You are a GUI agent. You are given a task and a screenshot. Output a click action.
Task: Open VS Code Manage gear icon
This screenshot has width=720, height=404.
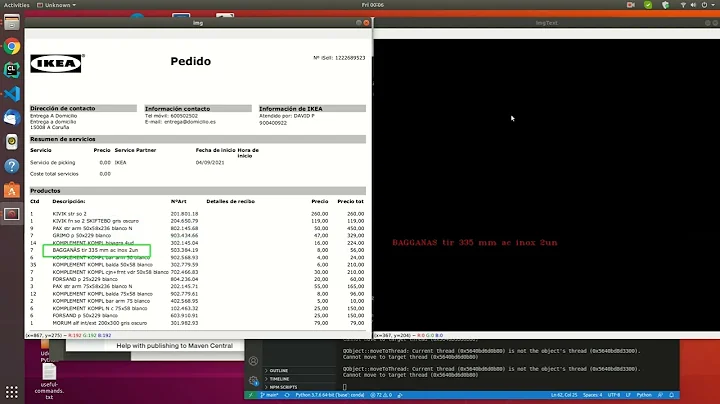click(253, 380)
